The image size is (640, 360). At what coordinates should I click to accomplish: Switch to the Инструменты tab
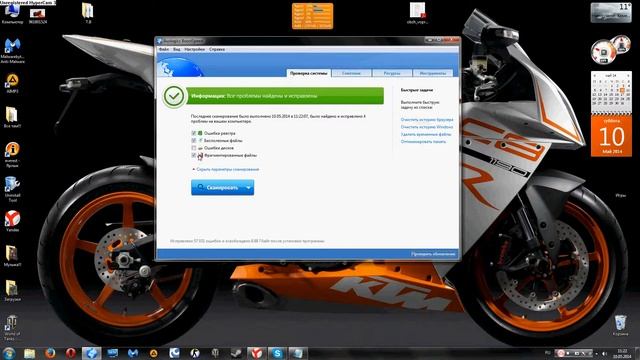(x=433, y=73)
